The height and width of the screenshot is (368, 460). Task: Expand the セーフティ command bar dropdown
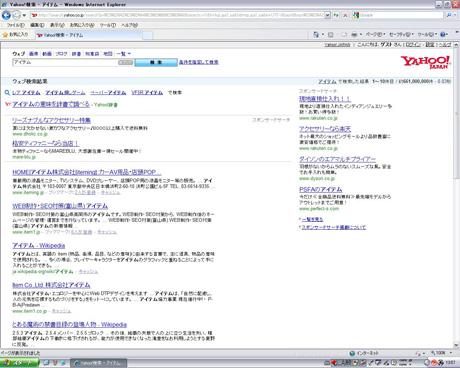tap(401, 35)
